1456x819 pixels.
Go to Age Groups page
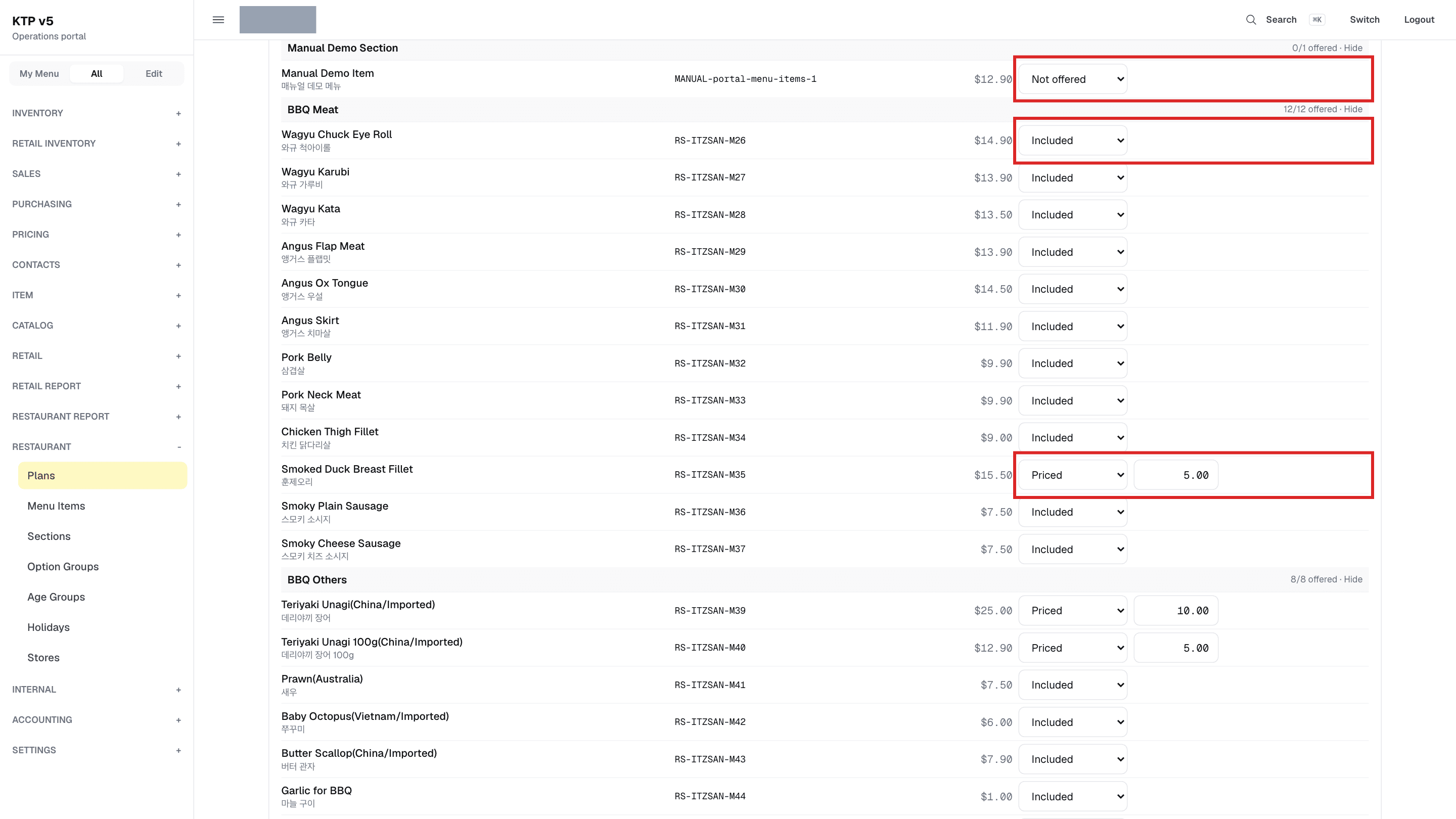(x=56, y=597)
